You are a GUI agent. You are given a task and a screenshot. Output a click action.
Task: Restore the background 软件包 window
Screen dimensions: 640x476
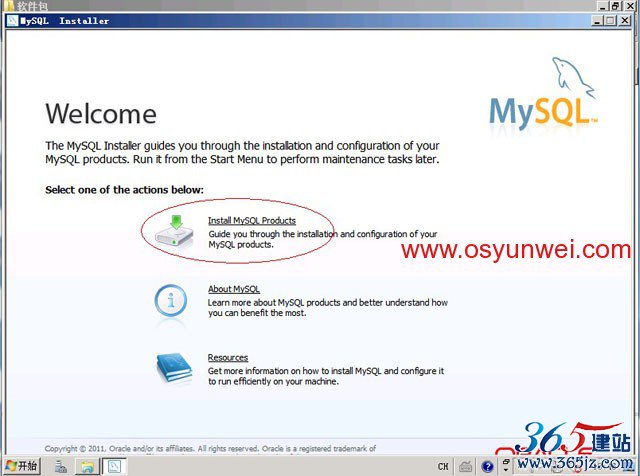[616, 6]
